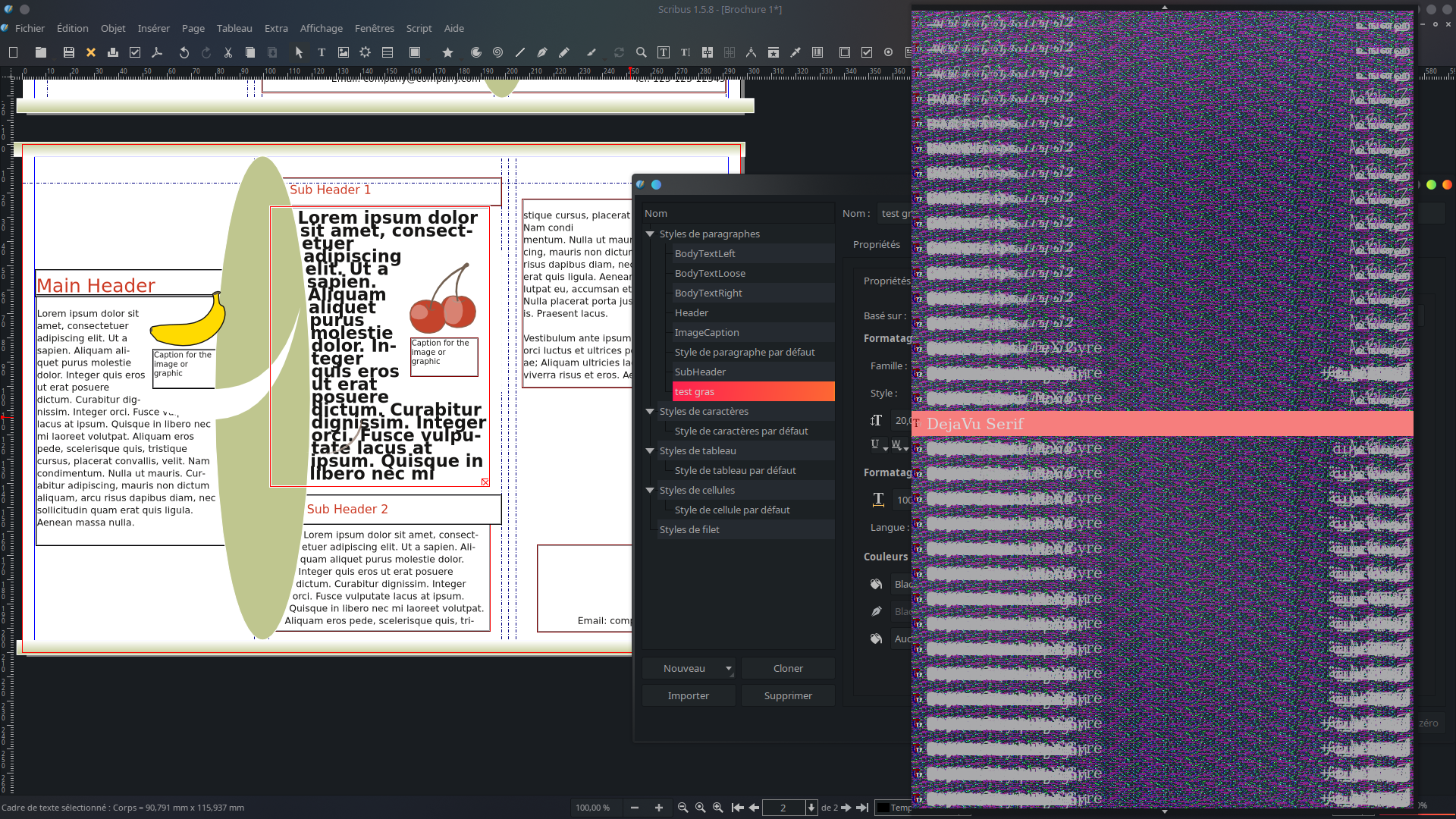Go to the first page arrow
The width and height of the screenshot is (1456, 819).
(737, 808)
